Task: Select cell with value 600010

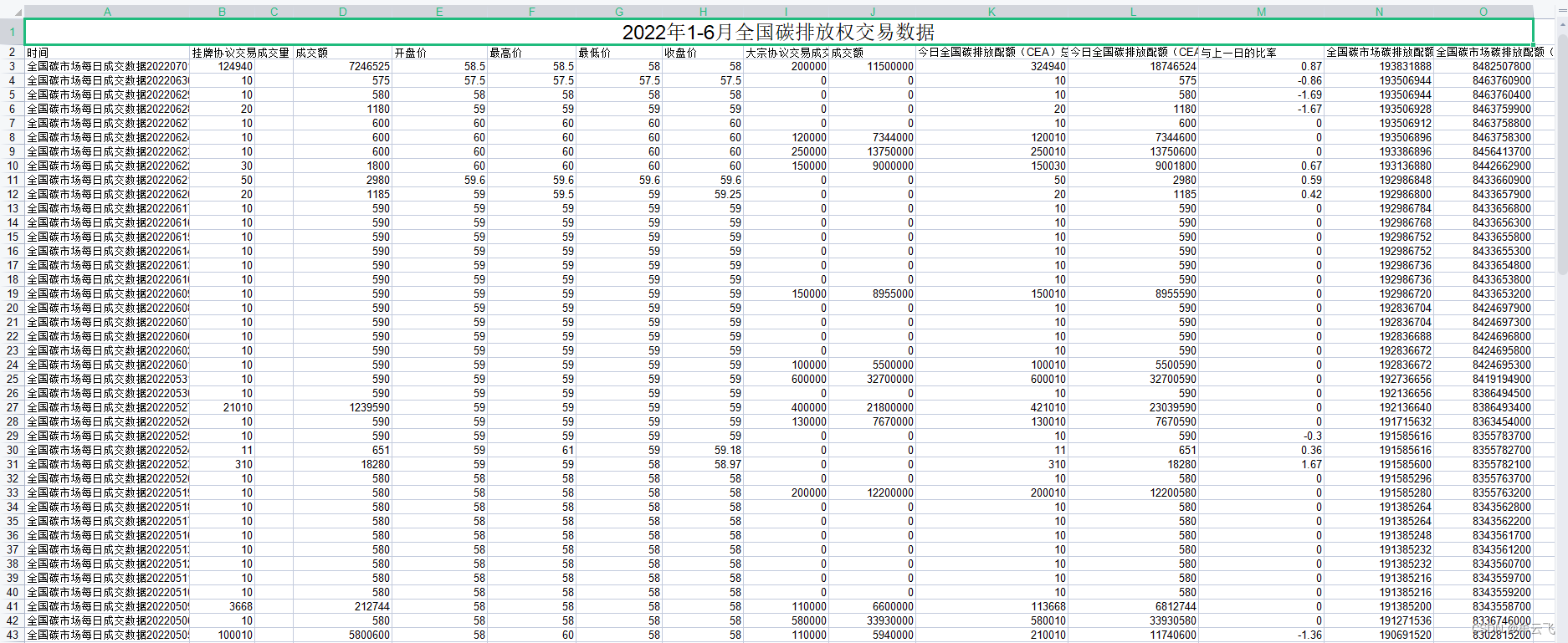Action: coord(992,379)
